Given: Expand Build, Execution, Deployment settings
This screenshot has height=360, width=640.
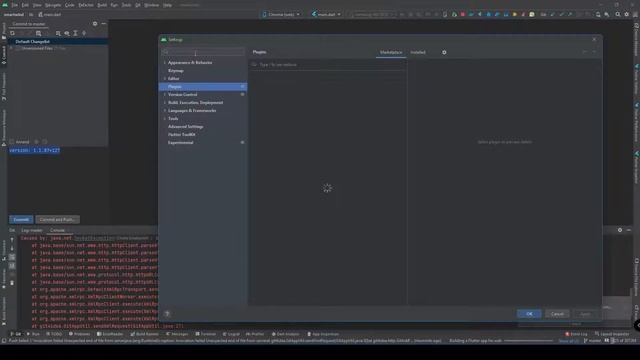Looking at the screenshot, I should pyautogui.click(x=165, y=102).
